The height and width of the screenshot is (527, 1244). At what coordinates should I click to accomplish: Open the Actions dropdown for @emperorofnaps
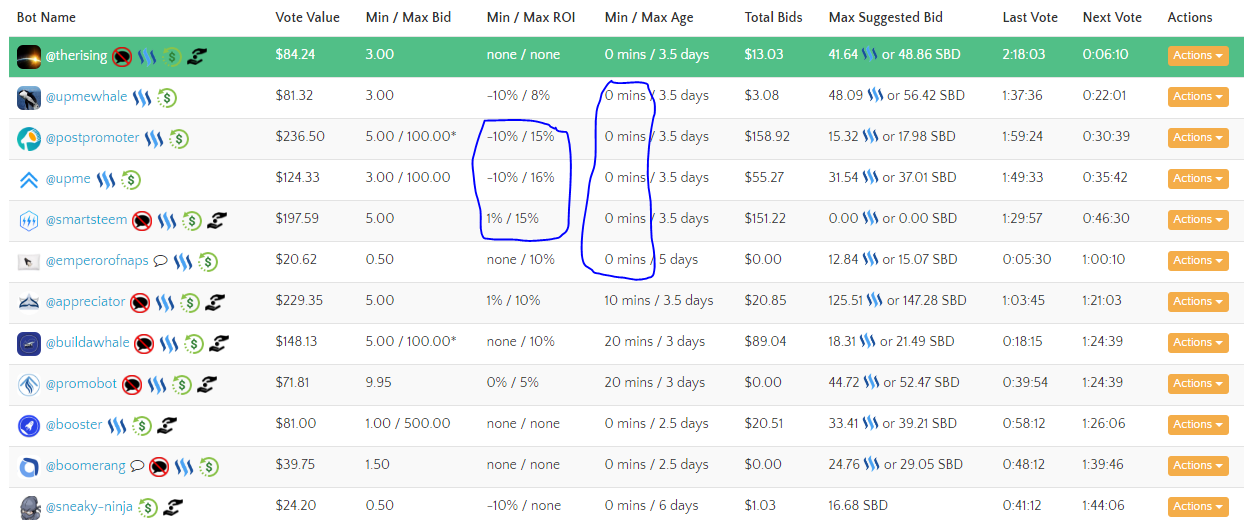1197,261
